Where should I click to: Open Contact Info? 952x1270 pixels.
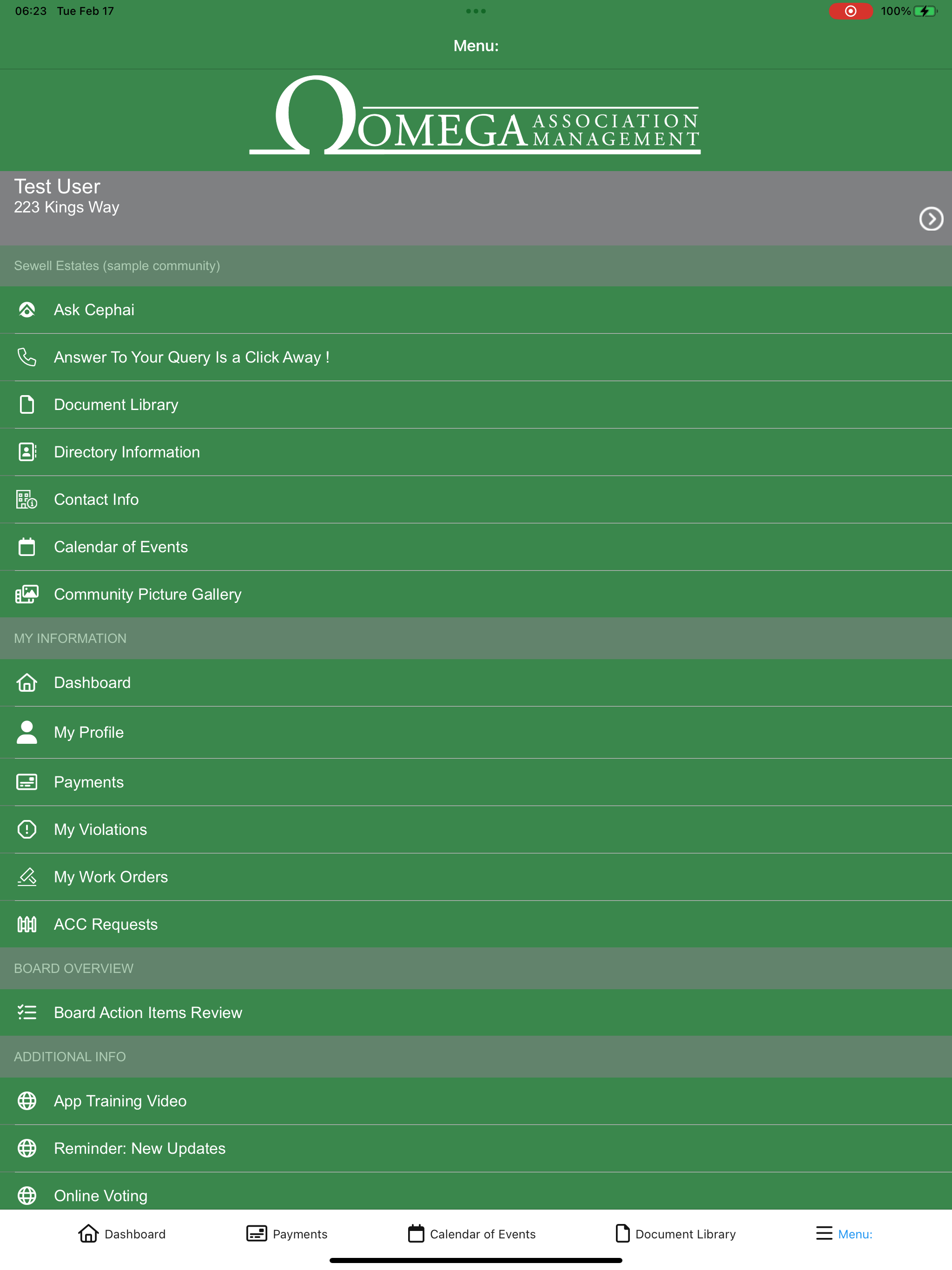[x=476, y=500]
